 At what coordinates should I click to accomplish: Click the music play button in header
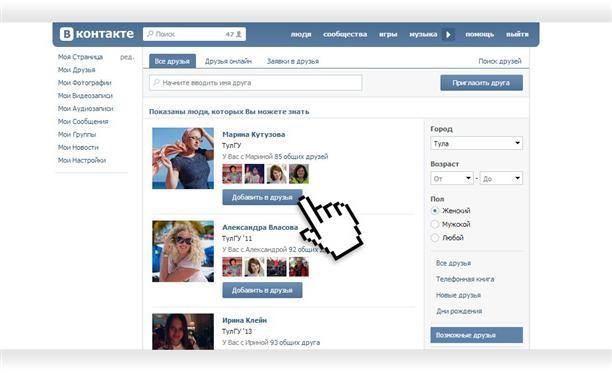[448, 34]
